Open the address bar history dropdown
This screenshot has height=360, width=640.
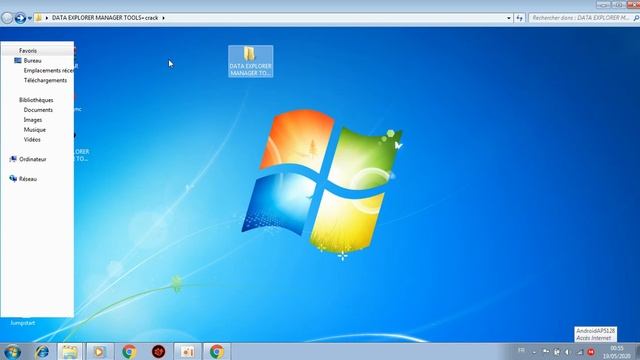(x=509, y=18)
